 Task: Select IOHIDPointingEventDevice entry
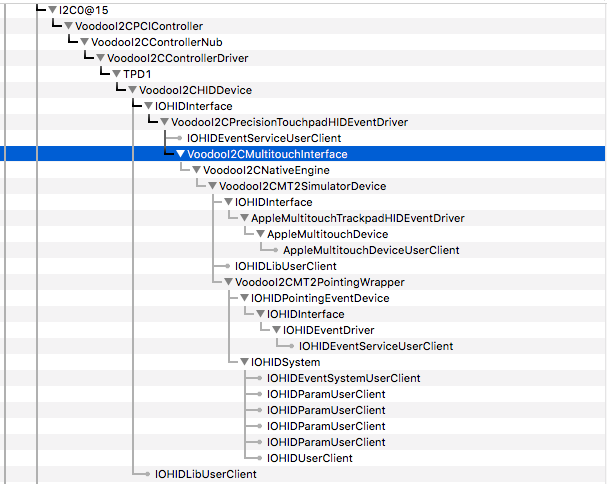coord(320,298)
